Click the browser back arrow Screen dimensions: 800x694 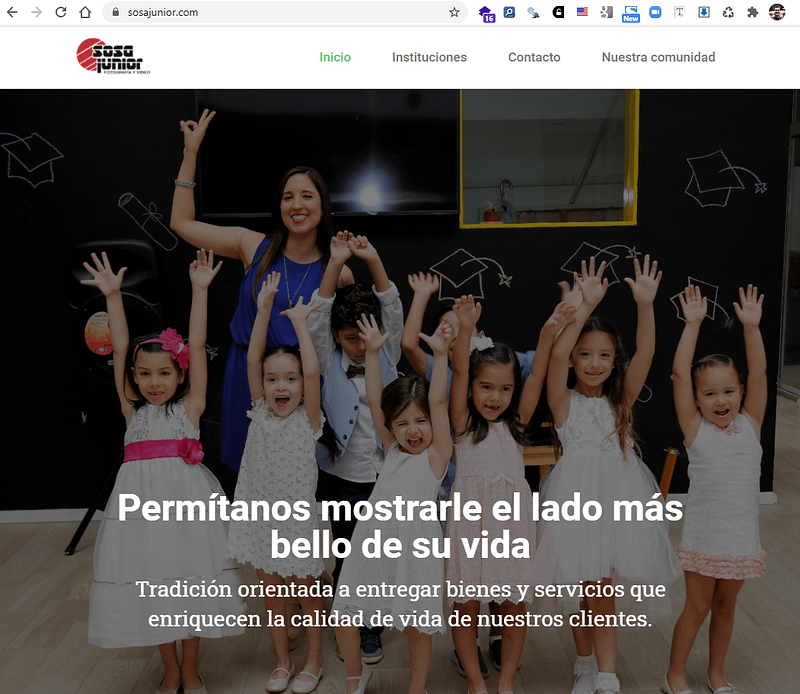[12, 12]
